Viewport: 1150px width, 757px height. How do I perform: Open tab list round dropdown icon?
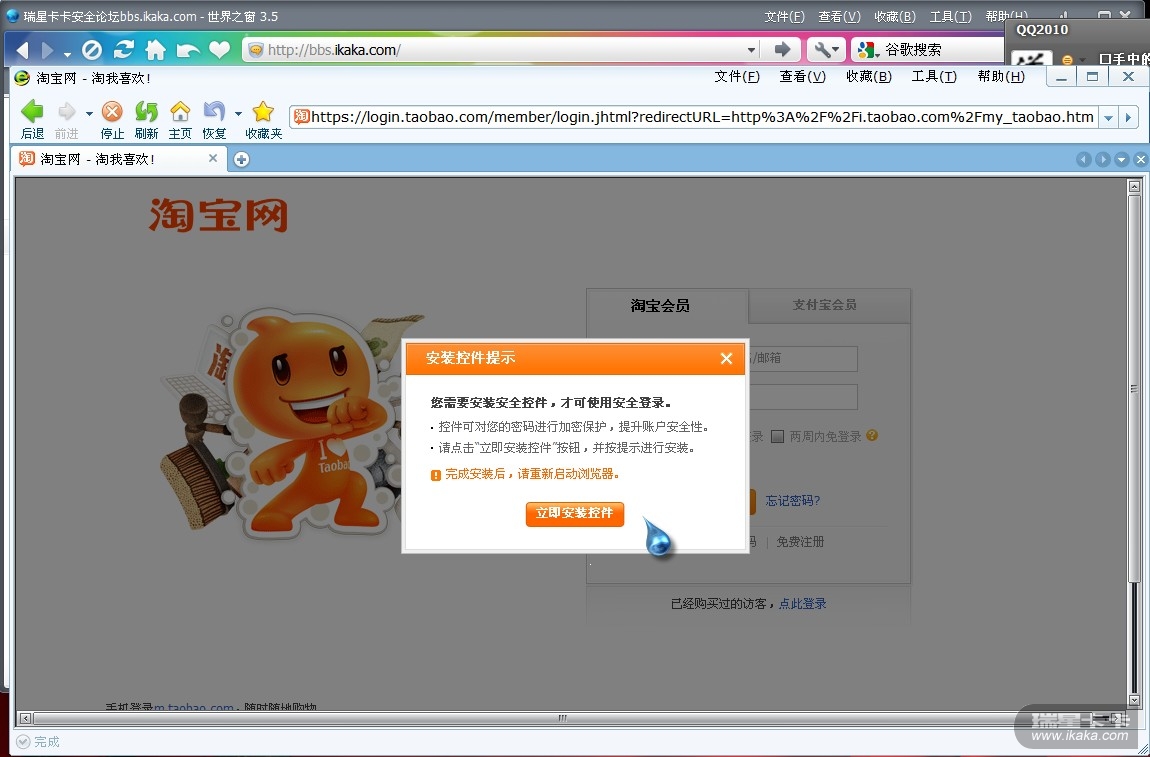coord(1121,159)
